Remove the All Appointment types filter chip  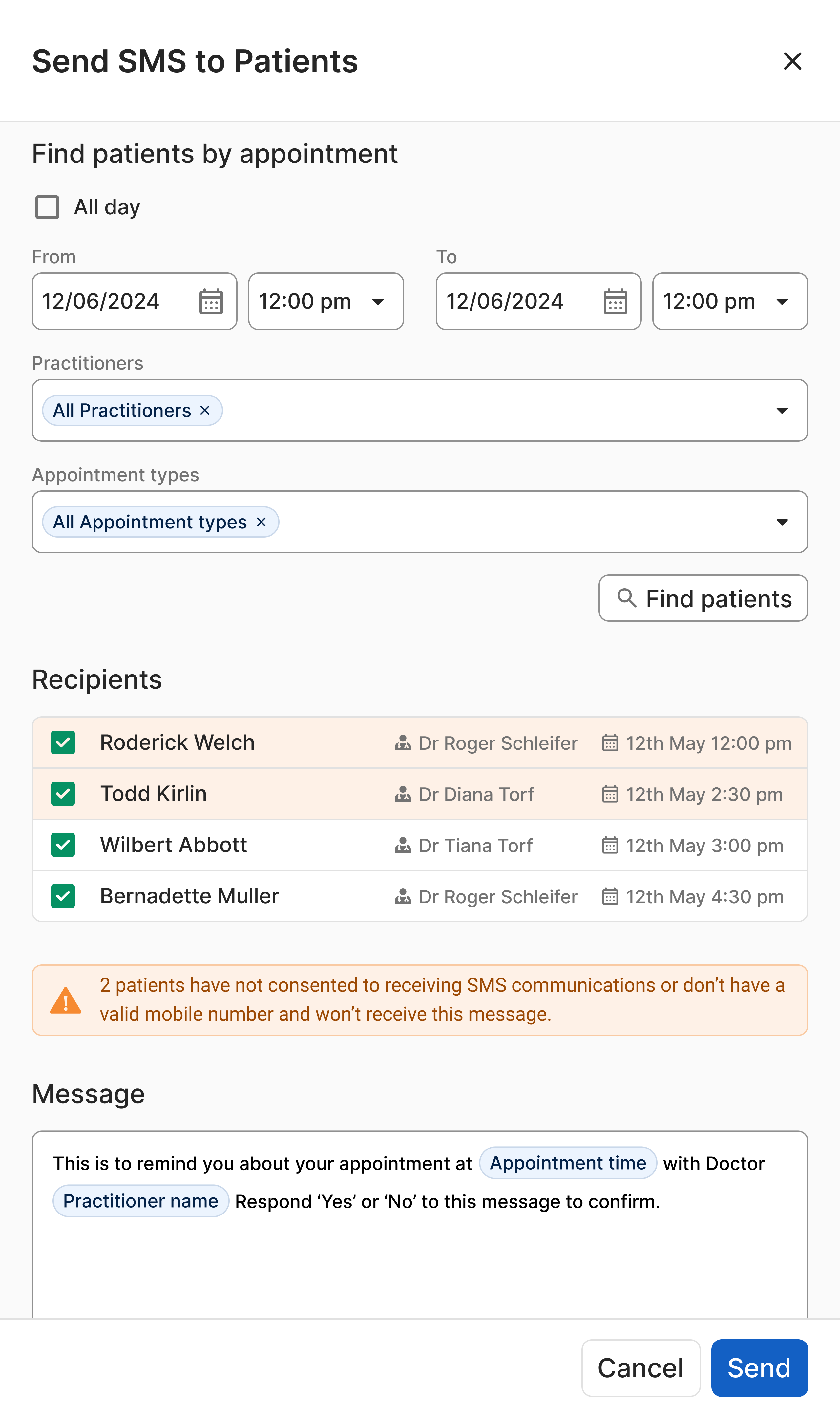(261, 521)
